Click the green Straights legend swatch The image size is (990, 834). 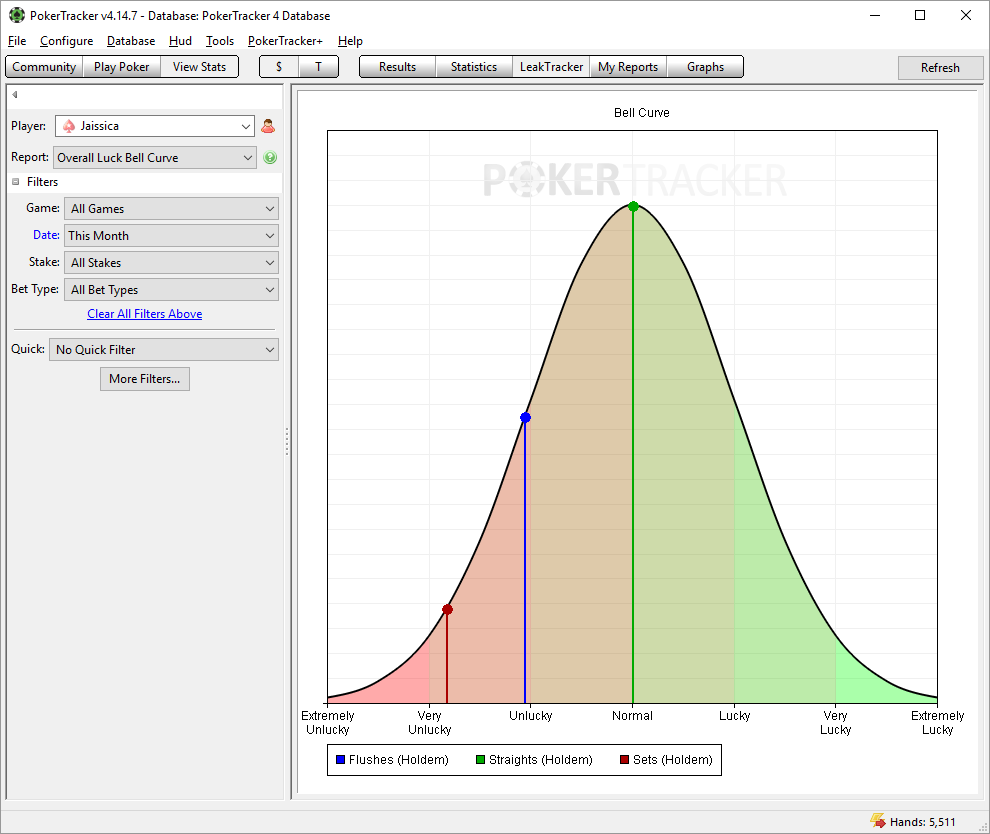pos(480,760)
